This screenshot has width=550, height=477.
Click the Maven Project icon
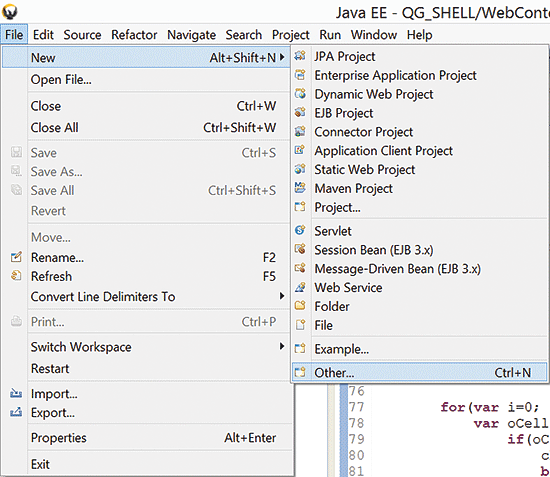coord(300,188)
